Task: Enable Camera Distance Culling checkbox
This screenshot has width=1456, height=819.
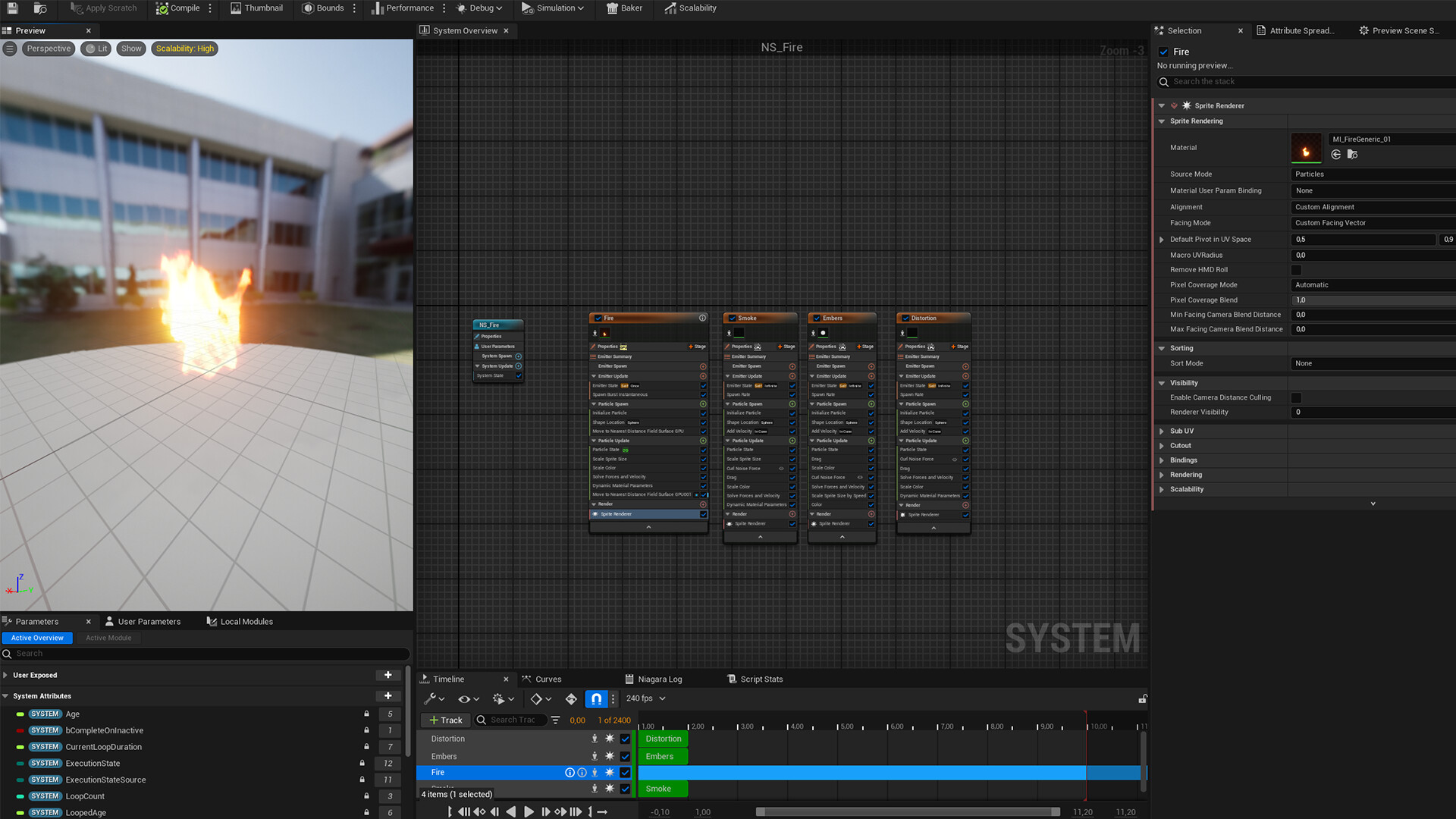Action: 1296,397
